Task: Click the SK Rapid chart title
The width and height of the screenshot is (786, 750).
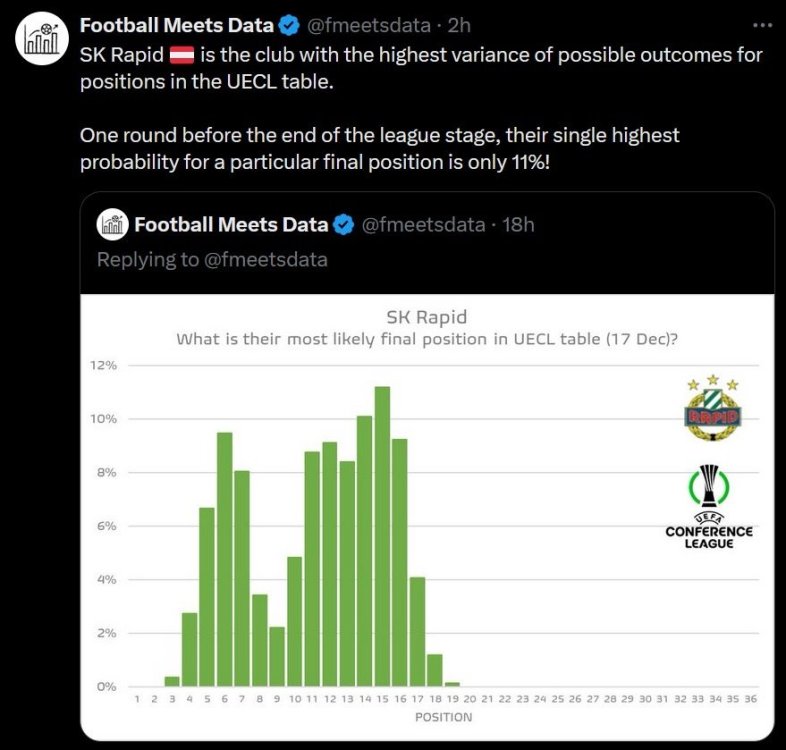Action: (x=427, y=318)
